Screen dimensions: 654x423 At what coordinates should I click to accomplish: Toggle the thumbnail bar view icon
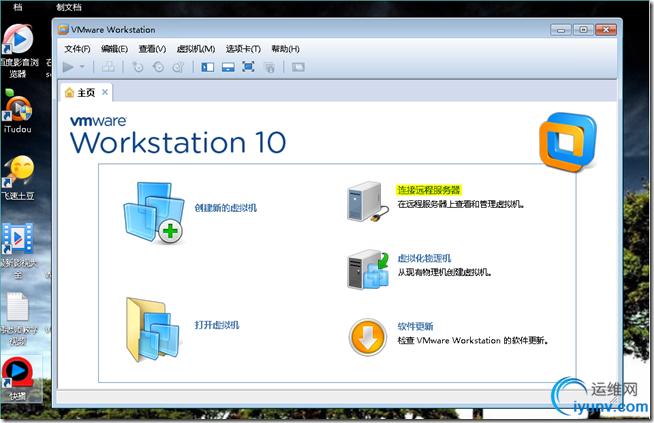(x=228, y=67)
